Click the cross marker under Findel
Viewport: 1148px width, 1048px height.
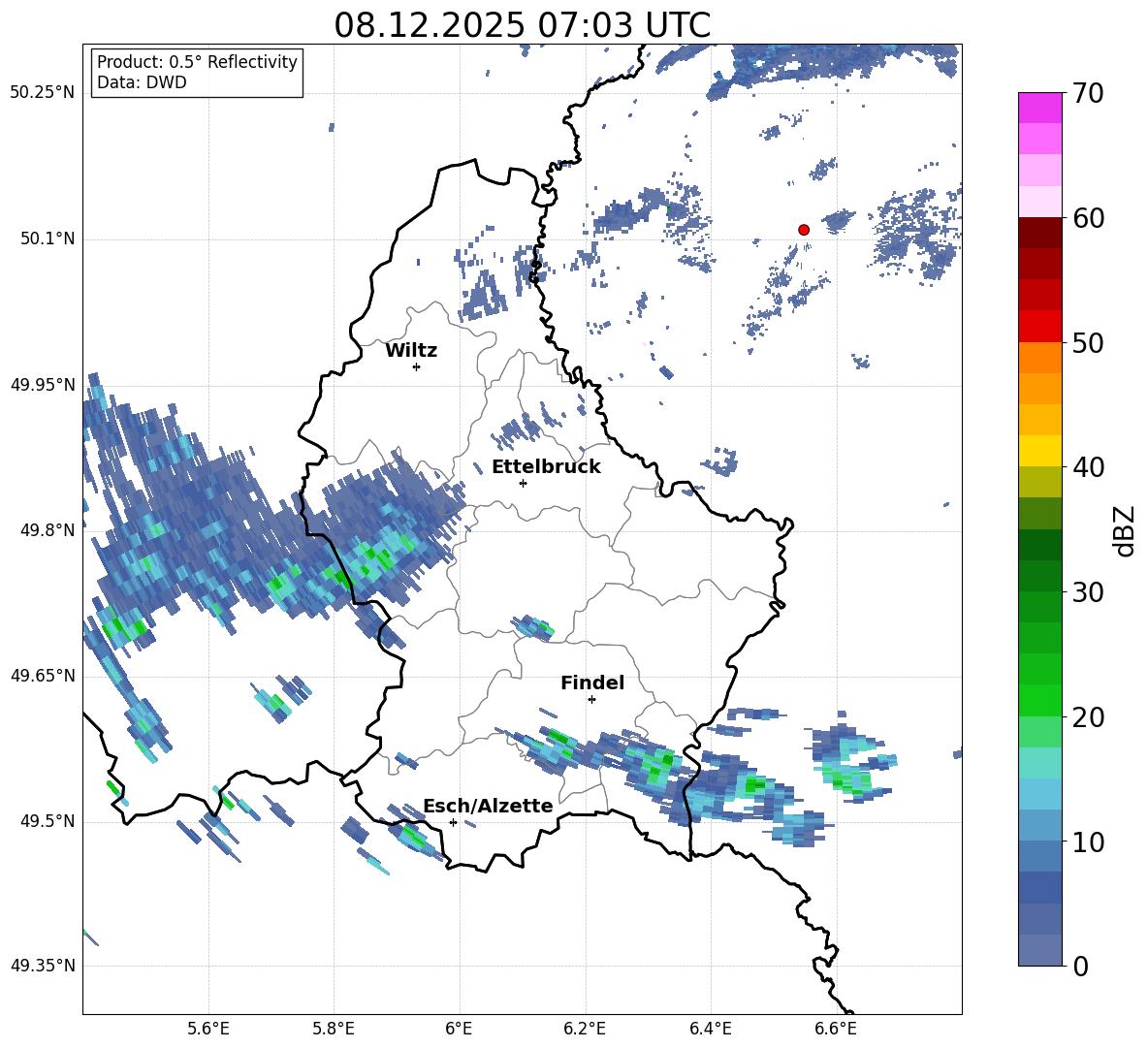coord(591,700)
